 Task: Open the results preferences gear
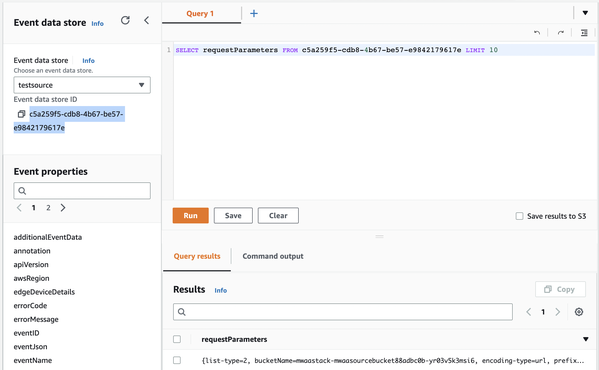[579, 312]
